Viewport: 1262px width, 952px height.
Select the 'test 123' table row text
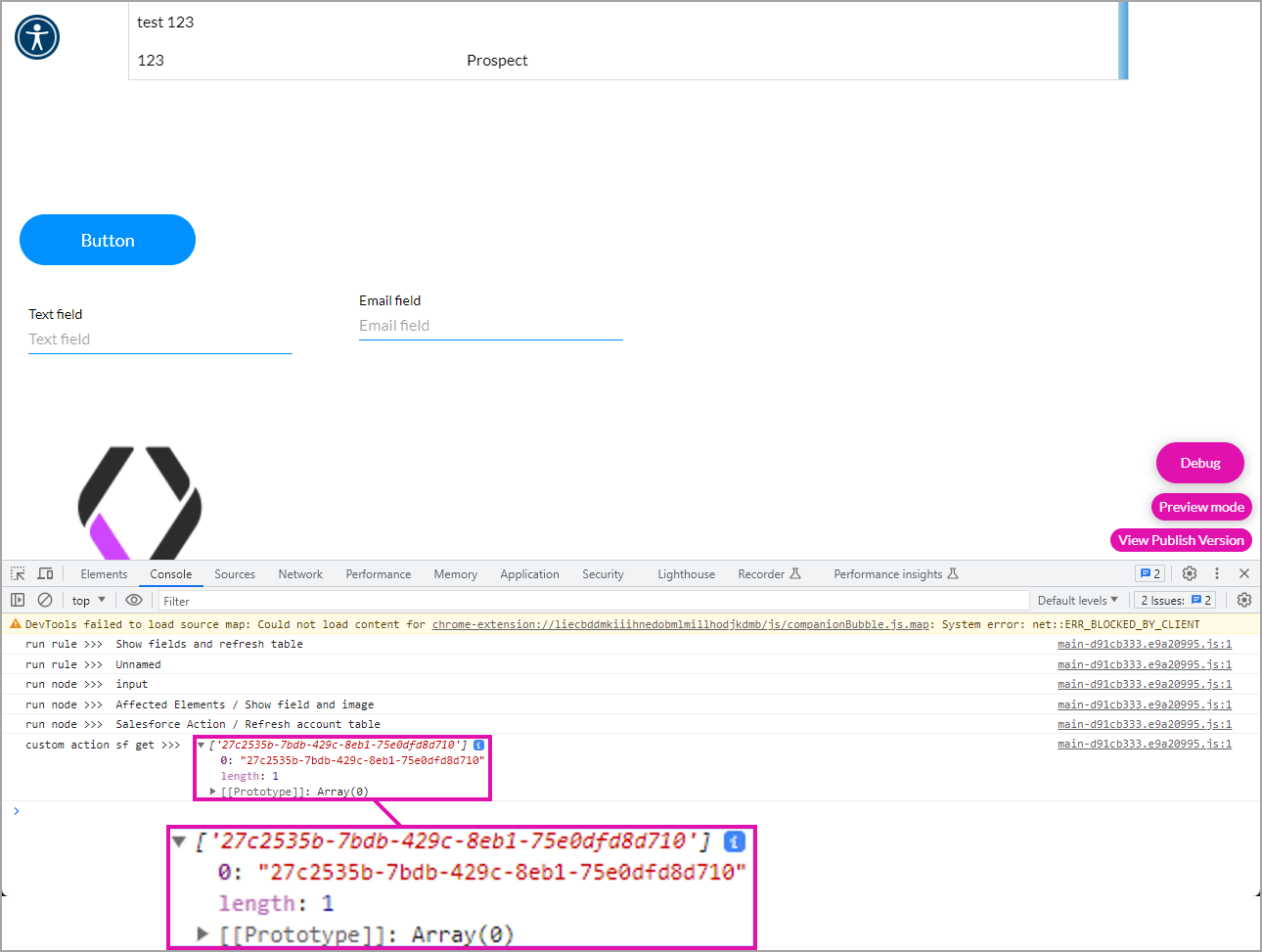[x=165, y=22]
